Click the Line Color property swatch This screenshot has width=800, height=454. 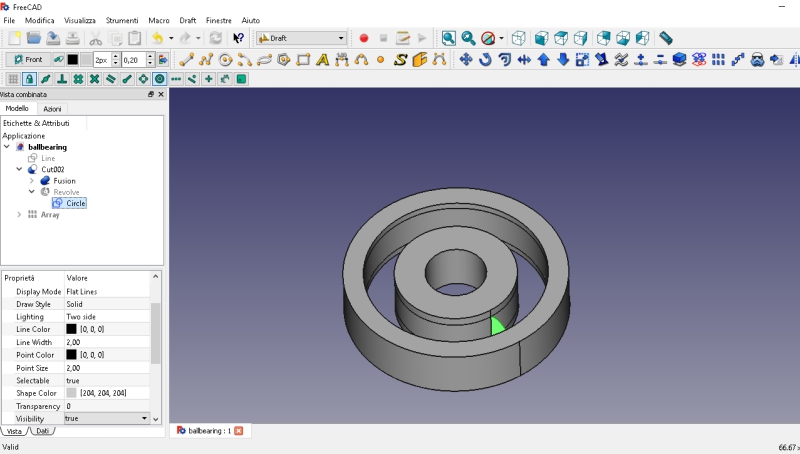[71, 329]
